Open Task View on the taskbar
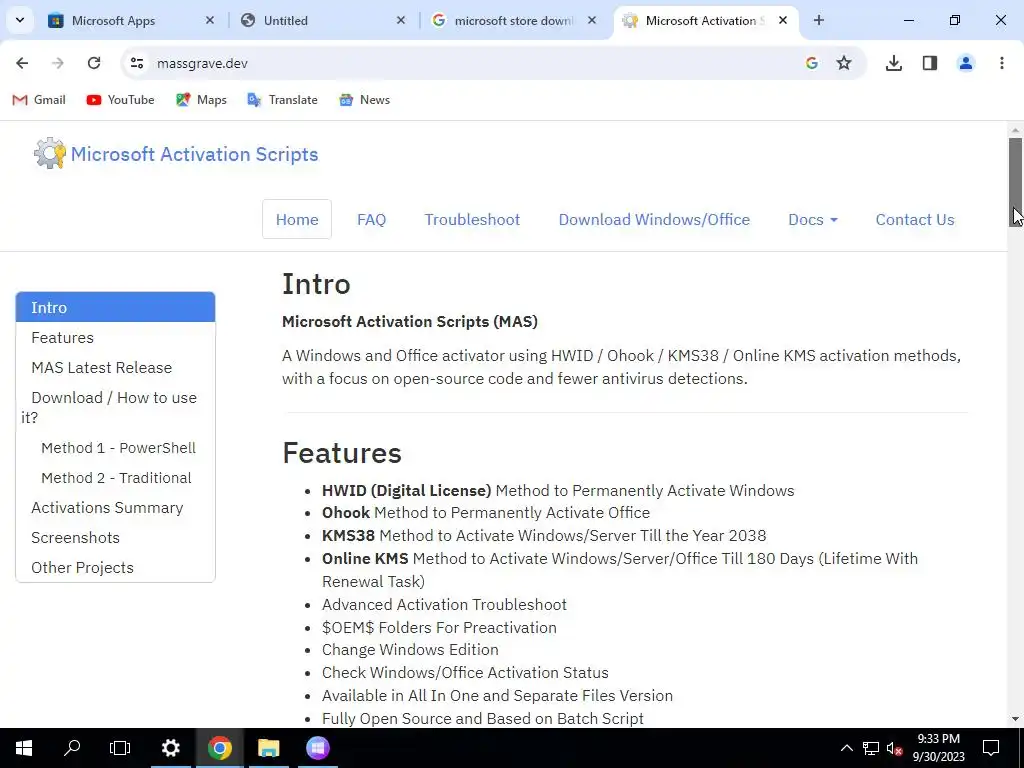Screen dimensions: 1024x768 120,748
